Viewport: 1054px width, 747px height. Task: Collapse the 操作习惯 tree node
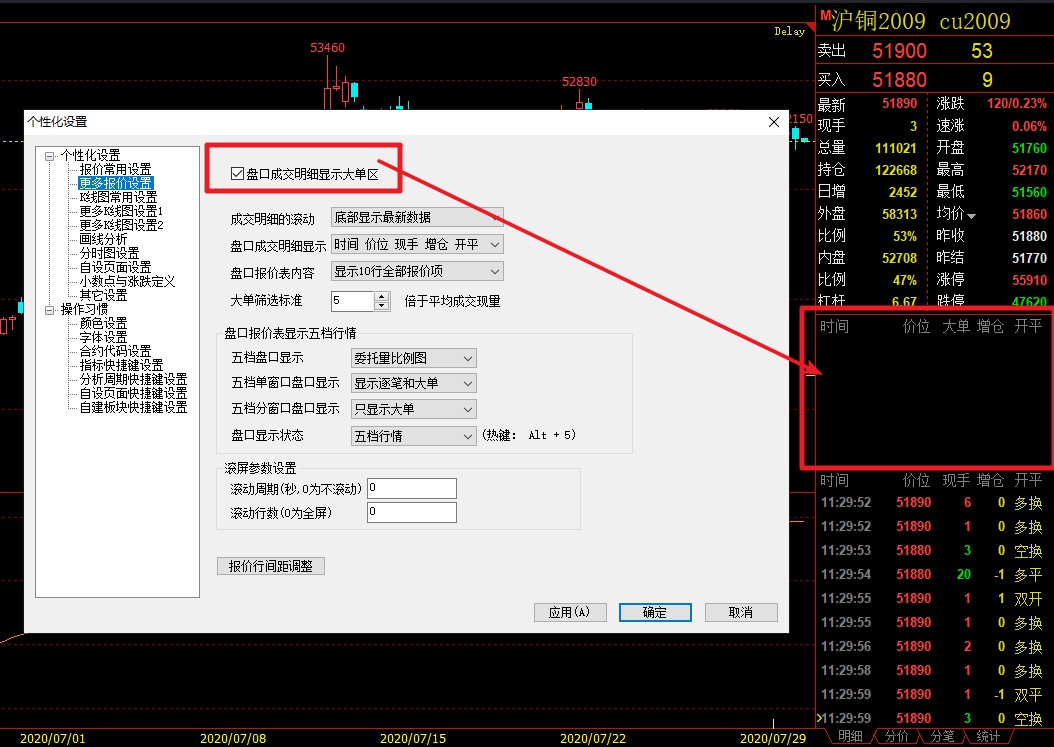coord(50,310)
